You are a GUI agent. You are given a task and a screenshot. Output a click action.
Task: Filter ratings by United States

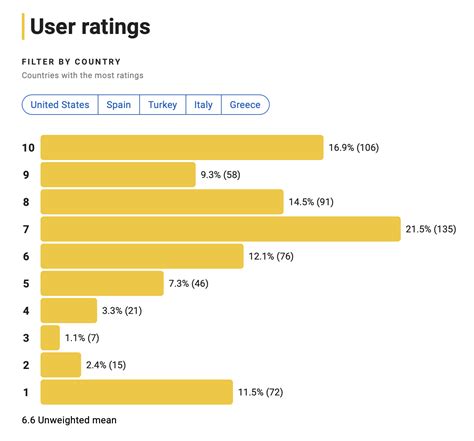point(60,105)
